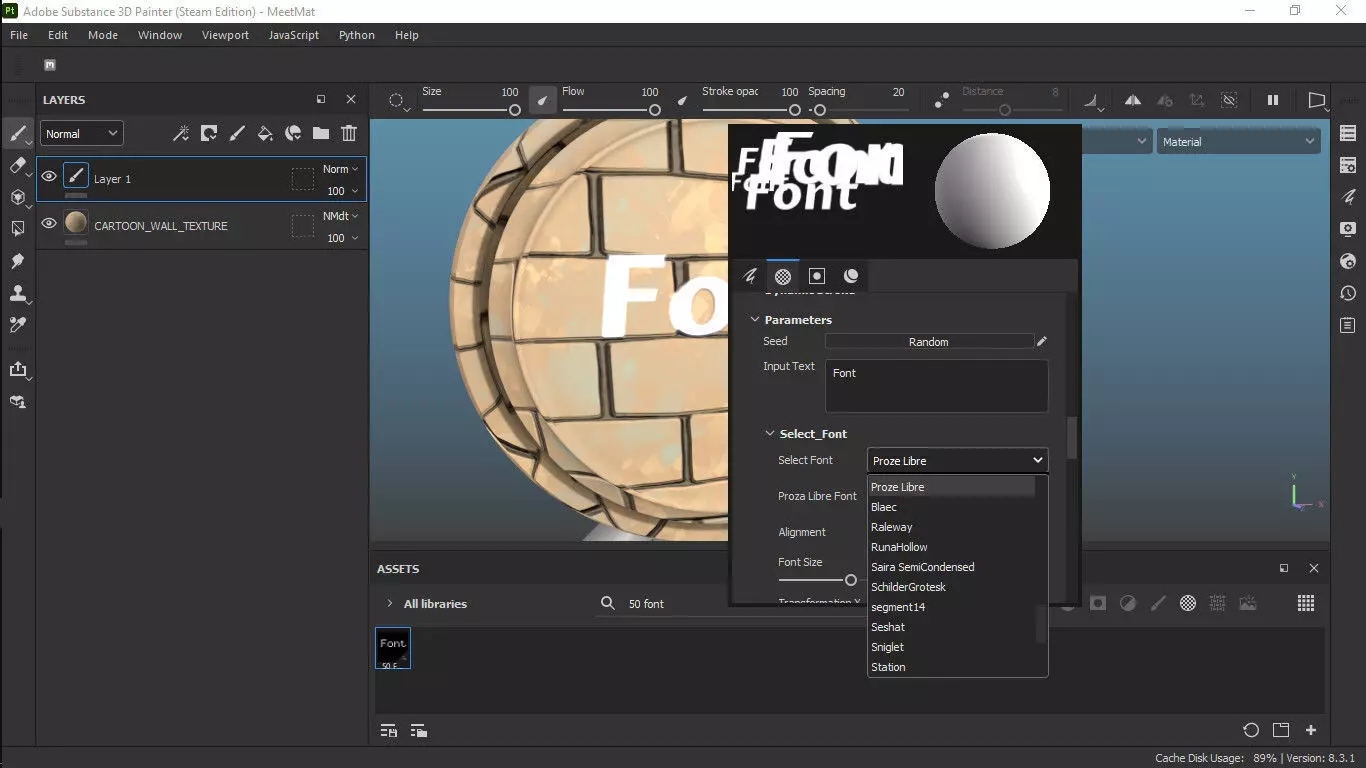This screenshot has width=1366, height=768.
Task: Switch to the material properties tab icon
Action: [x=851, y=276]
